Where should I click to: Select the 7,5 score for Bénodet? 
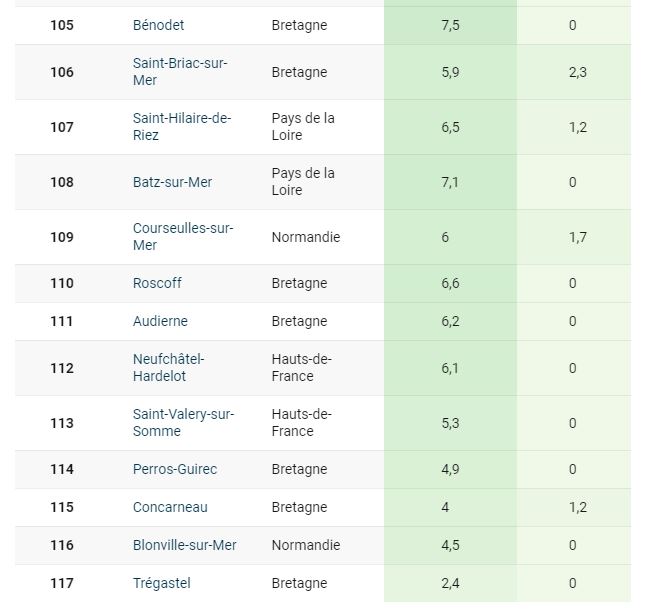click(450, 25)
